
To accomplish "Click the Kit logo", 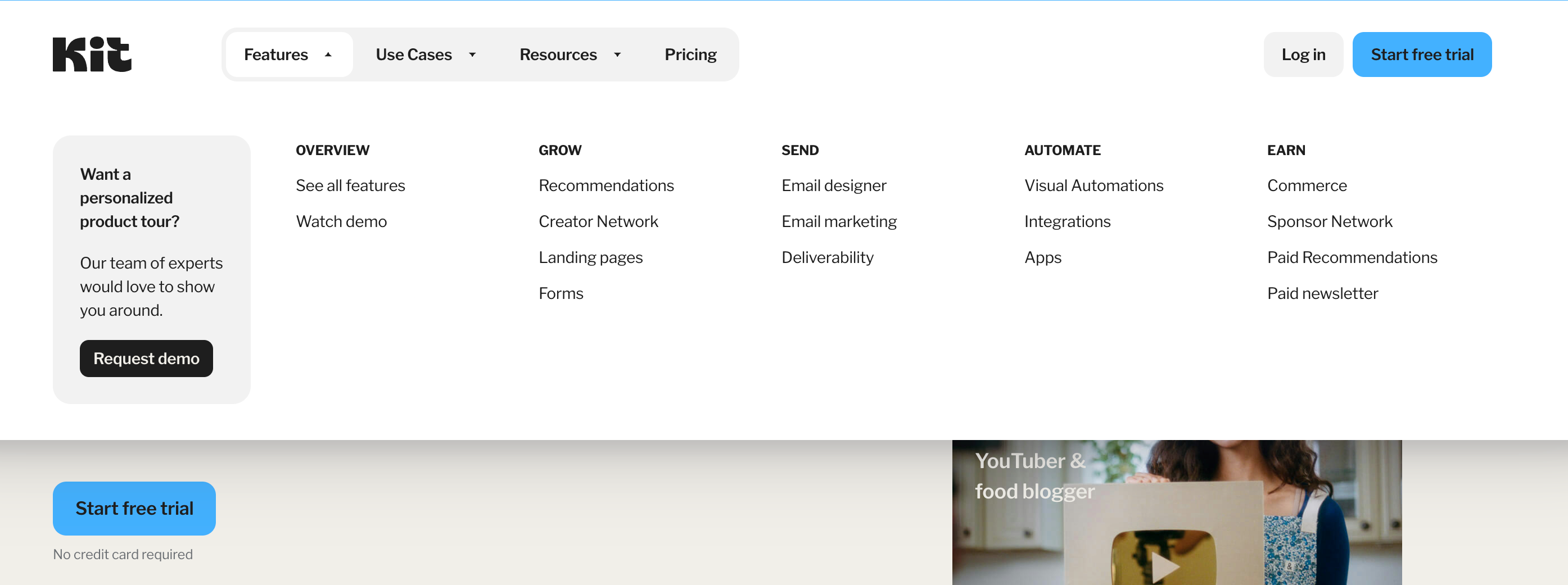I will (92, 55).
